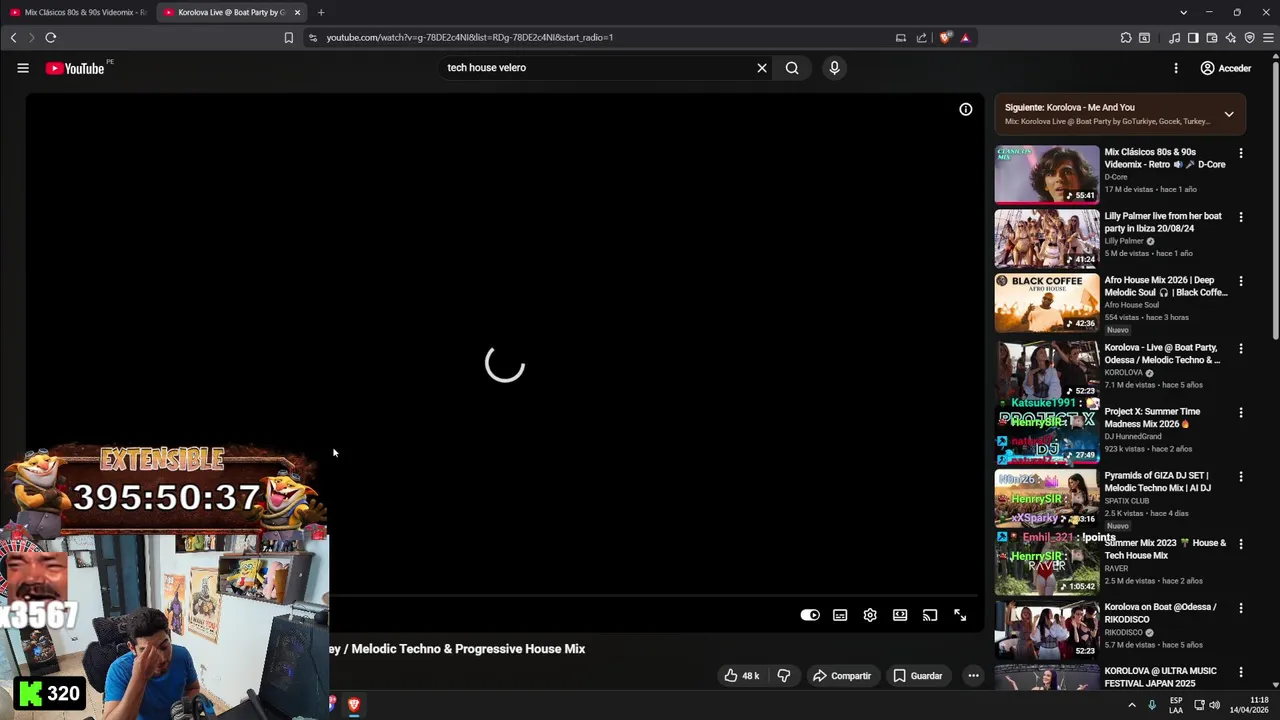Viewport: 1280px width, 720px height.
Task: Open taskbar volume speaker icon
Action: click(x=1214, y=705)
